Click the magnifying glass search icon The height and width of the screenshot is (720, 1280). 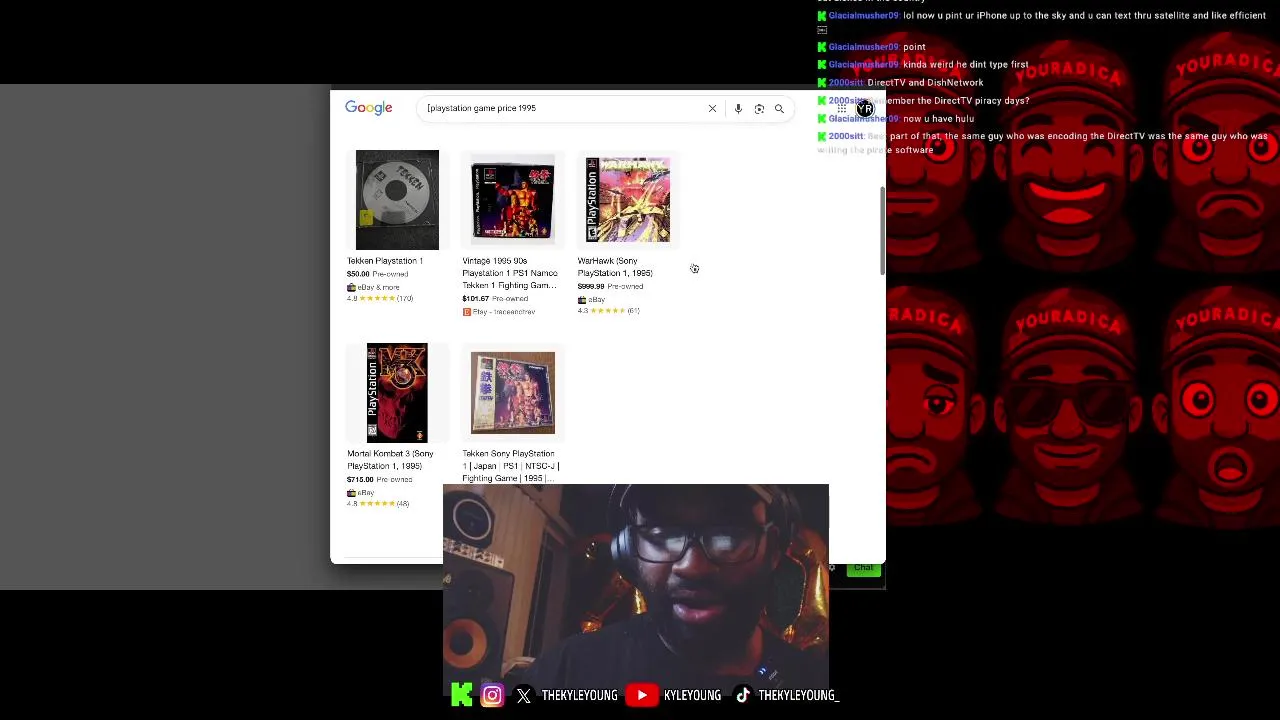pyautogui.click(x=779, y=108)
